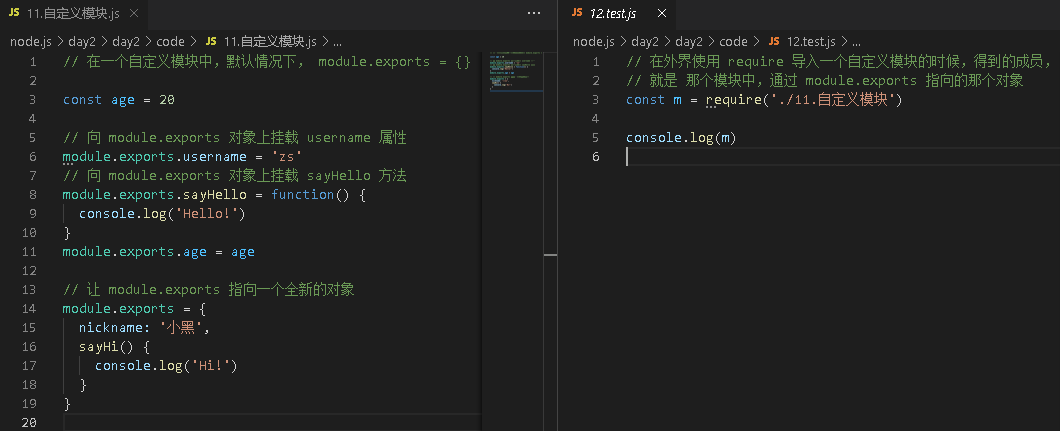Expand code breadcrumb in right editor
The image size is (1060, 431).
click(x=733, y=42)
